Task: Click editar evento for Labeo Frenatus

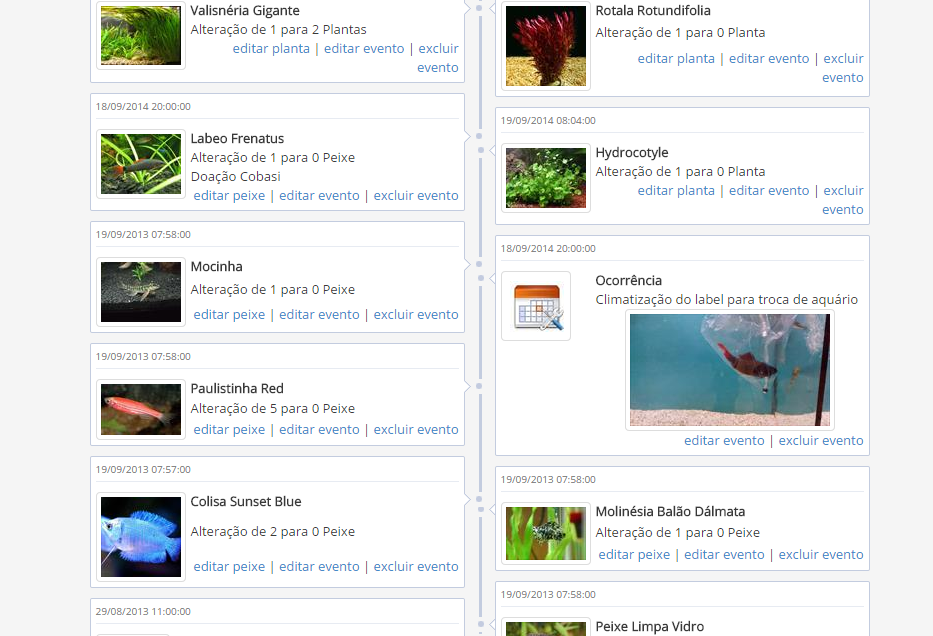Action: click(x=320, y=196)
